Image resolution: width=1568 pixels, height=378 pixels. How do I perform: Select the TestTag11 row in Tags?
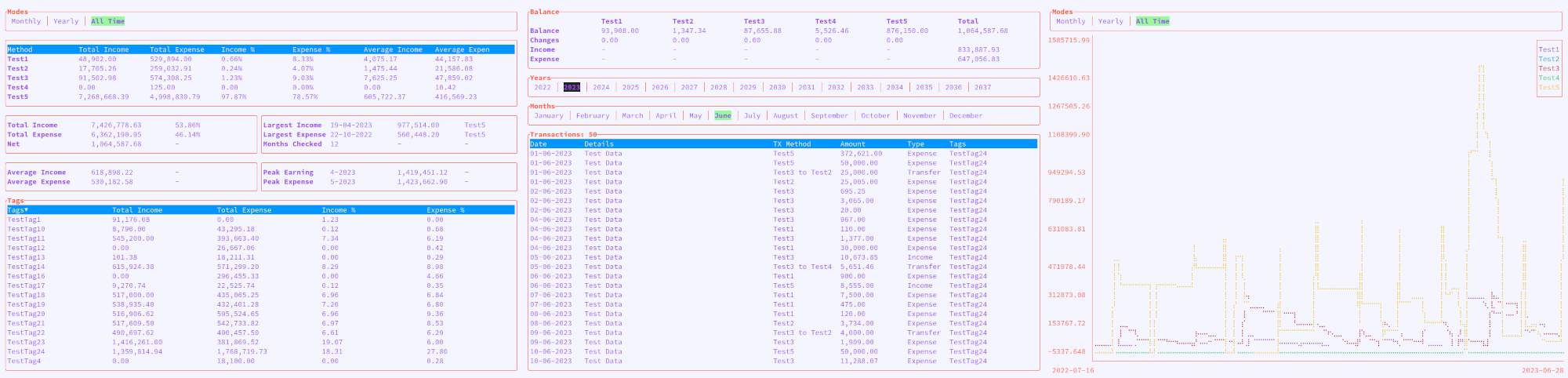coord(260,238)
